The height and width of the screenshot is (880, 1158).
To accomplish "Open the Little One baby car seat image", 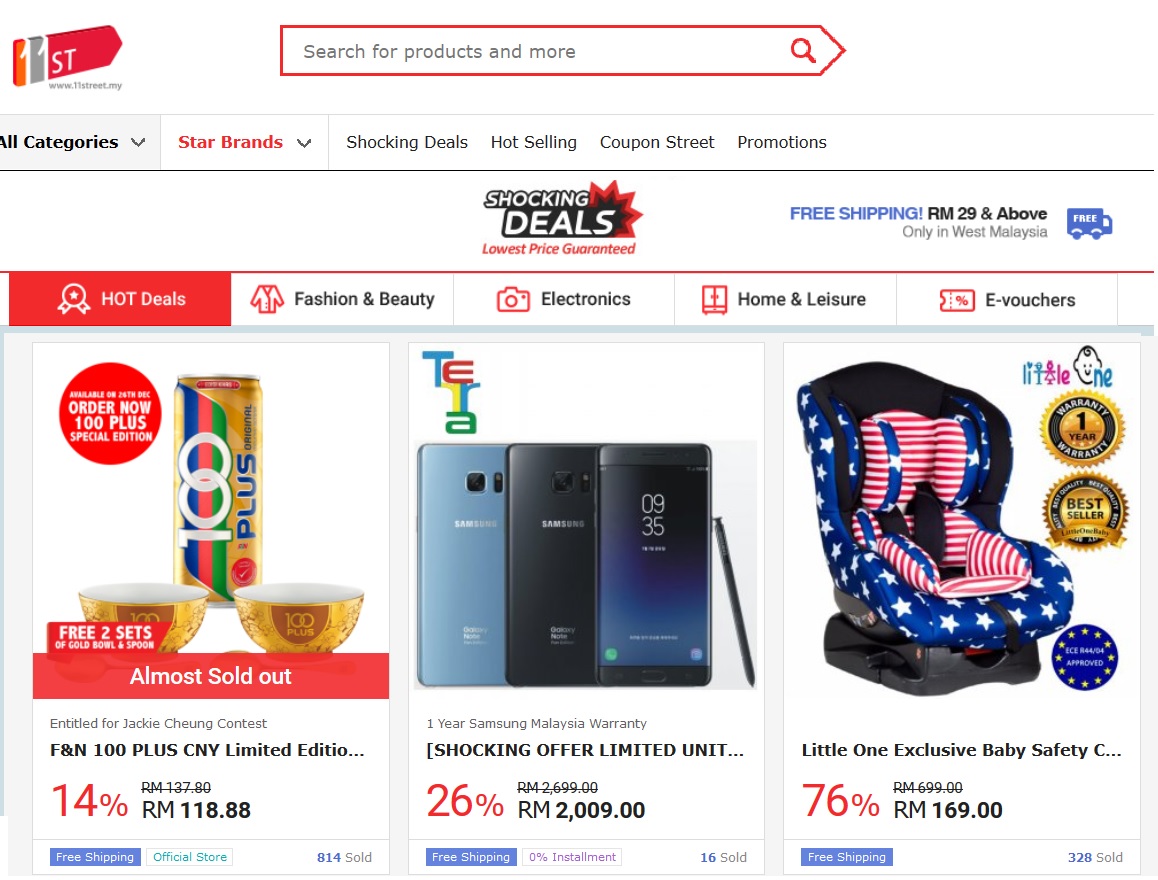I will (961, 520).
